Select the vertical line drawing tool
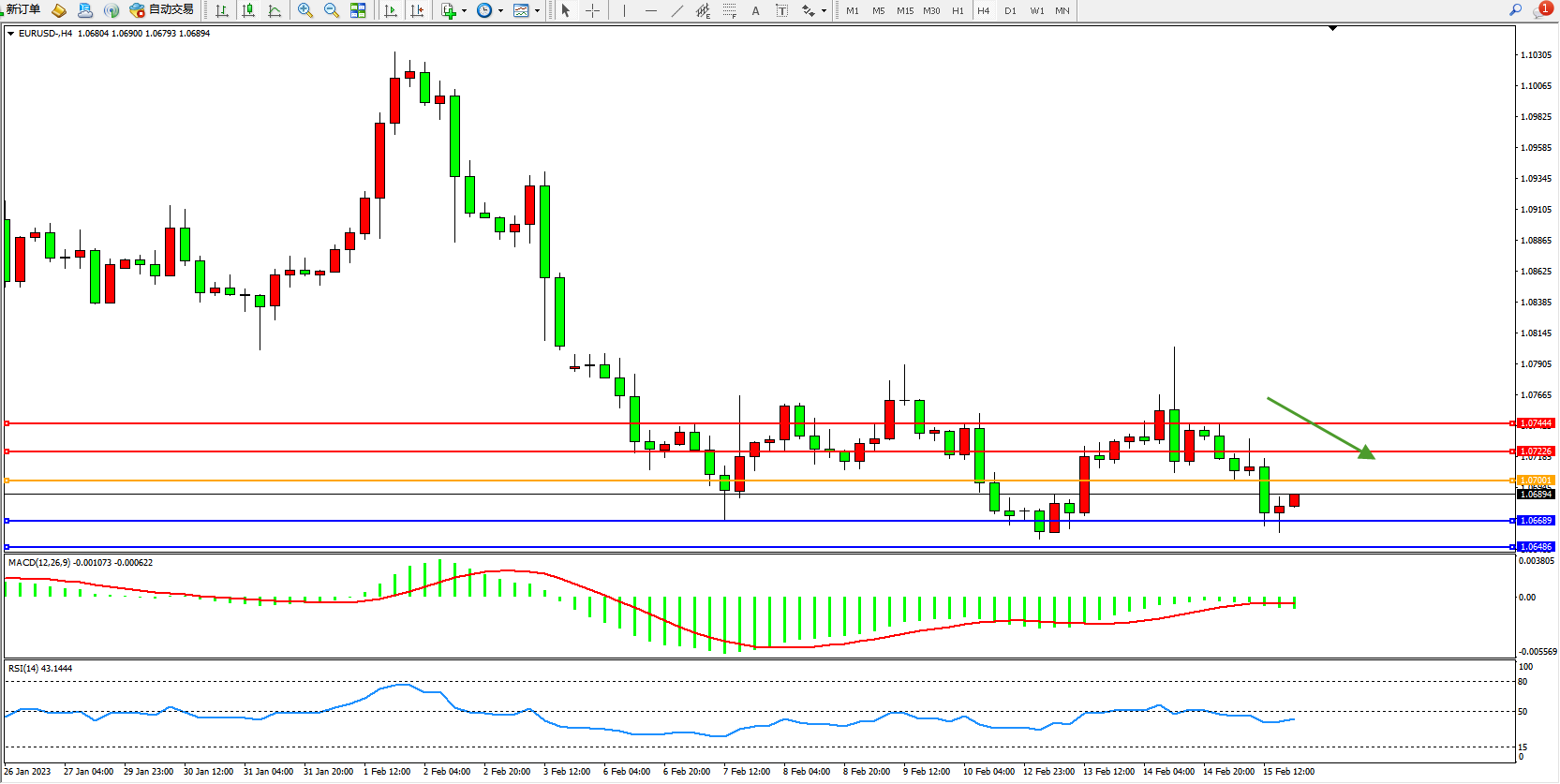This screenshot has width=1560, height=784. coord(624,10)
